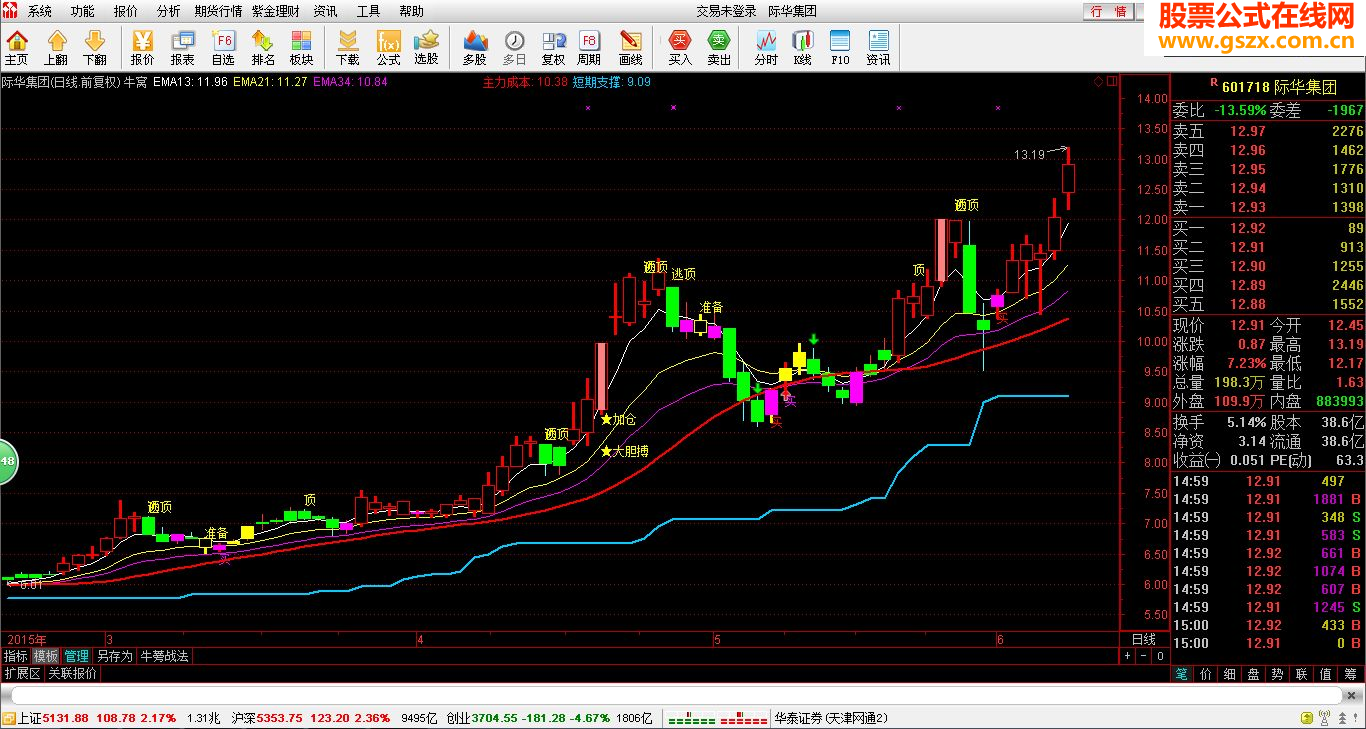Click the 上证 index value 5131.88
The height and width of the screenshot is (729, 1366).
pos(67,718)
